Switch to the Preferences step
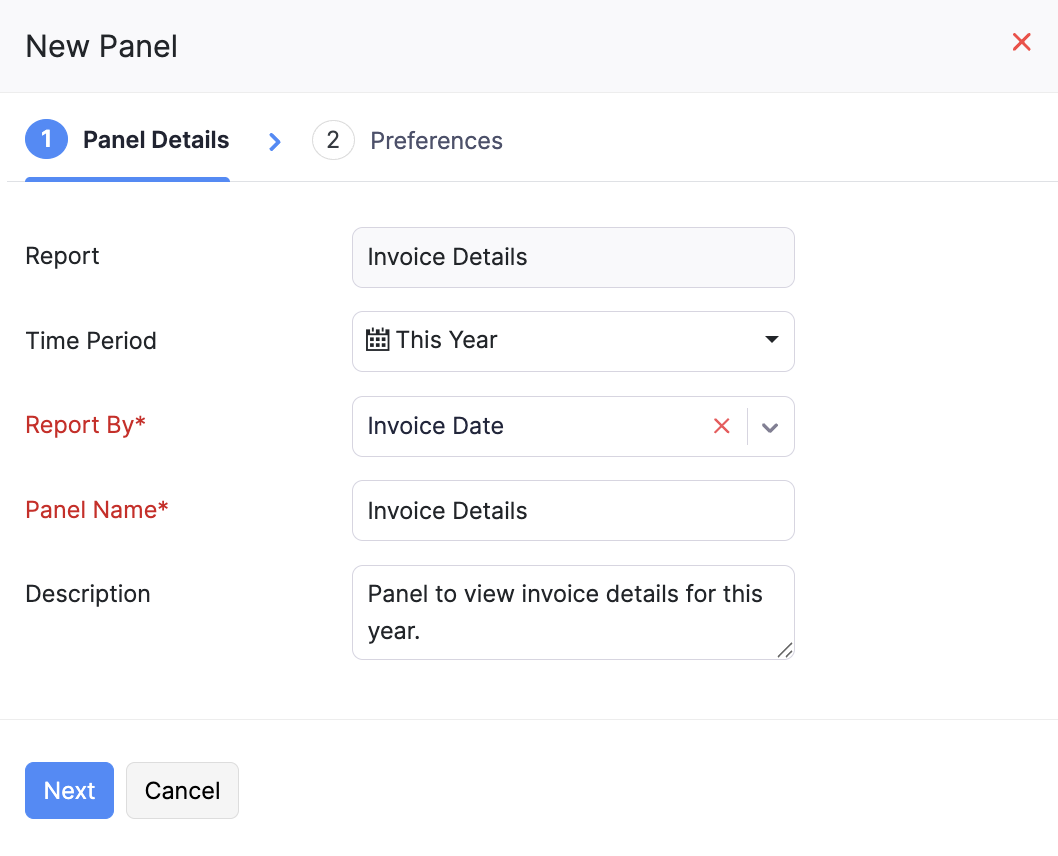 [436, 140]
